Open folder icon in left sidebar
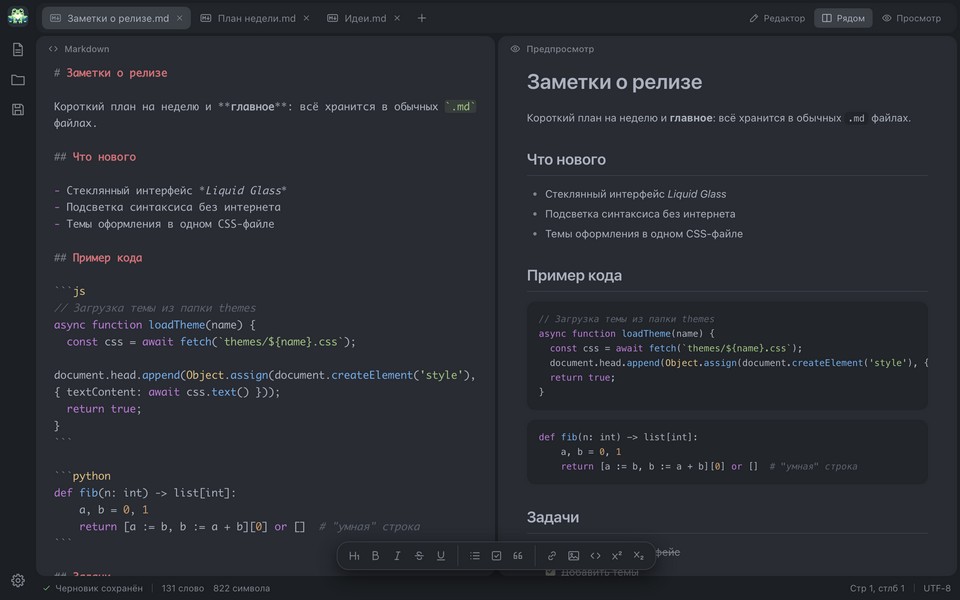 [x=18, y=80]
